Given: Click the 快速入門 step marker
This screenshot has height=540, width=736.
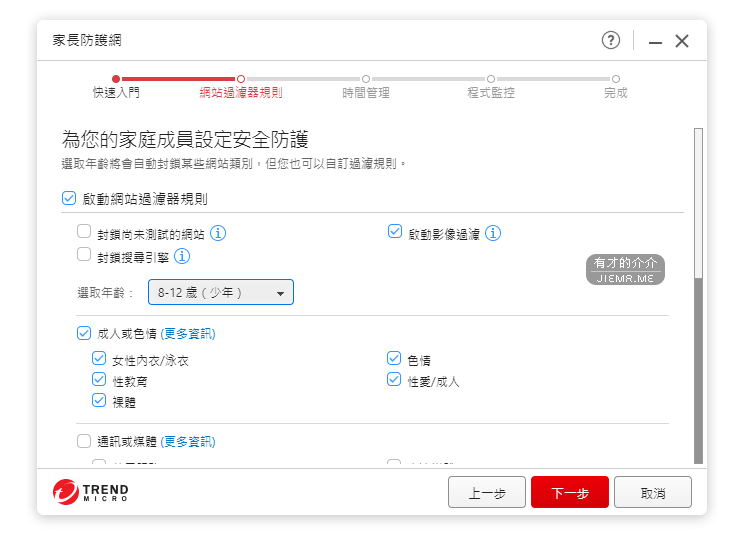Looking at the screenshot, I should pos(116,78).
